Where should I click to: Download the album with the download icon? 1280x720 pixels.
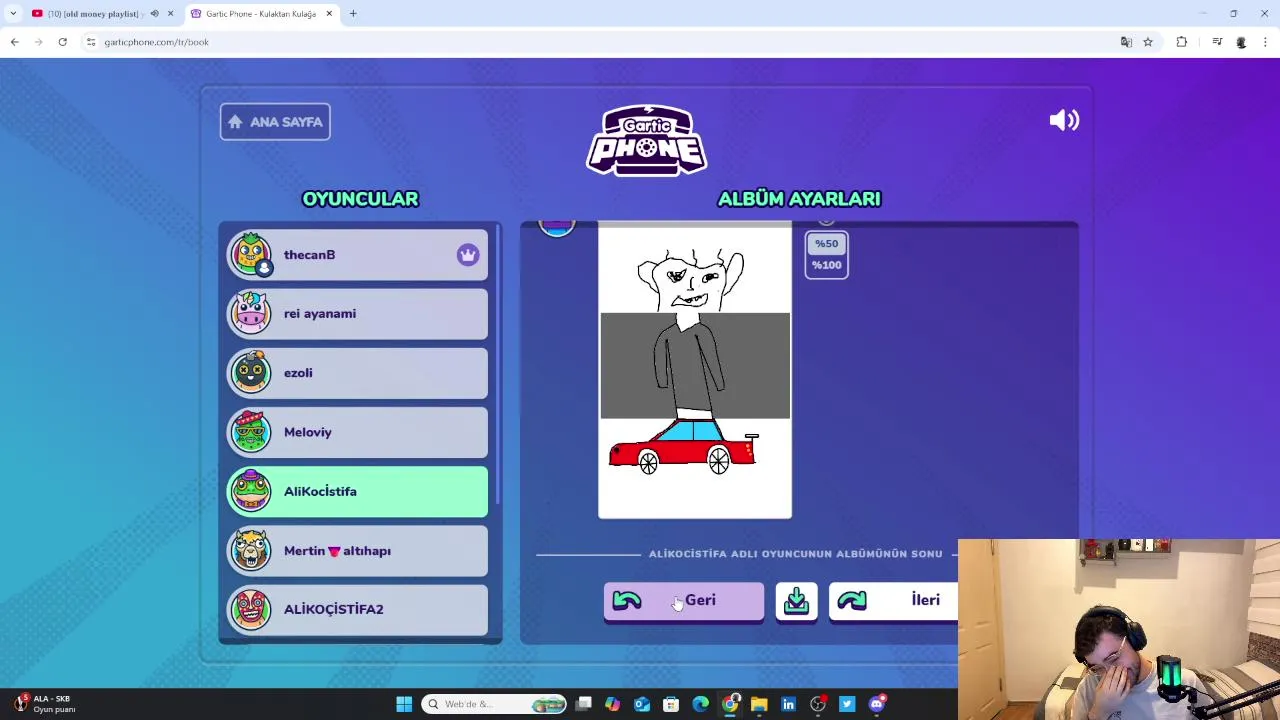point(796,601)
